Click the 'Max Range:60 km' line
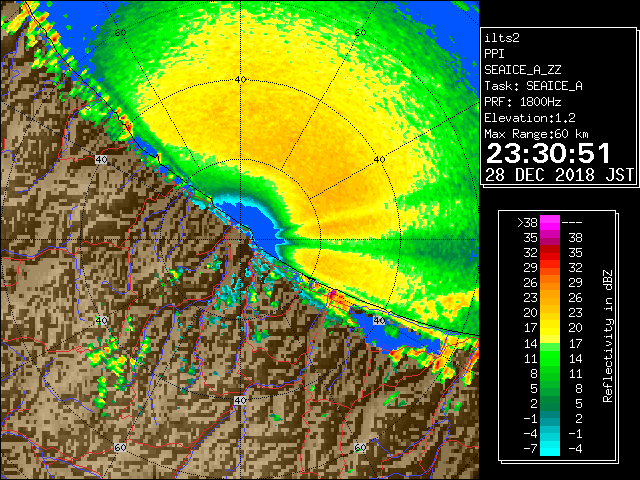The image size is (640, 480). [x=536, y=134]
